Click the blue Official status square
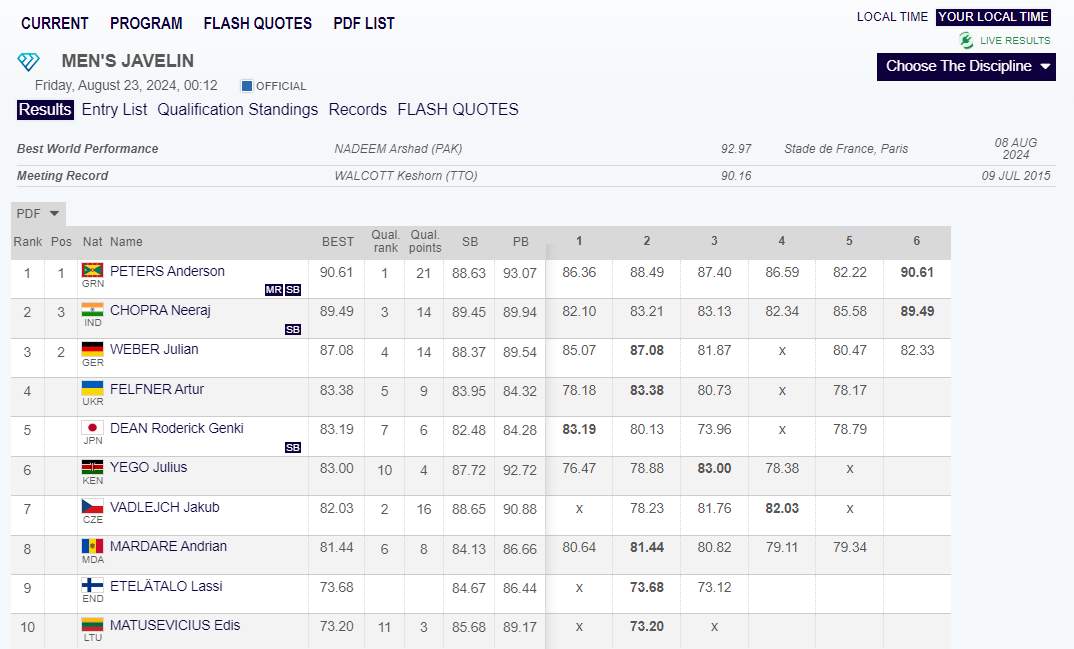The height and width of the screenshot is (649, 1074). coord(247,86)
